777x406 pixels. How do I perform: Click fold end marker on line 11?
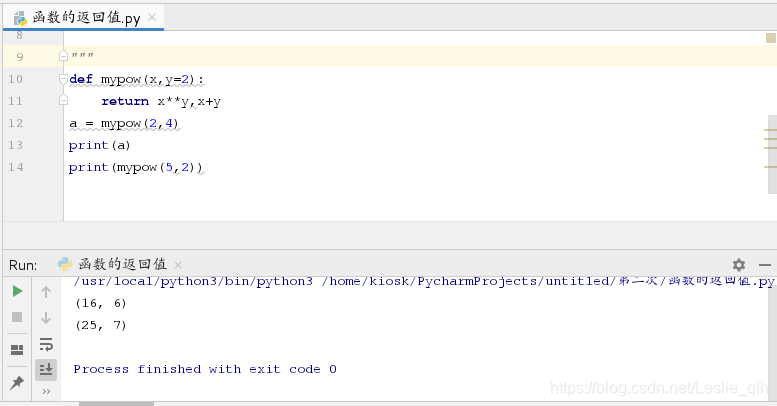coord(63,100)
